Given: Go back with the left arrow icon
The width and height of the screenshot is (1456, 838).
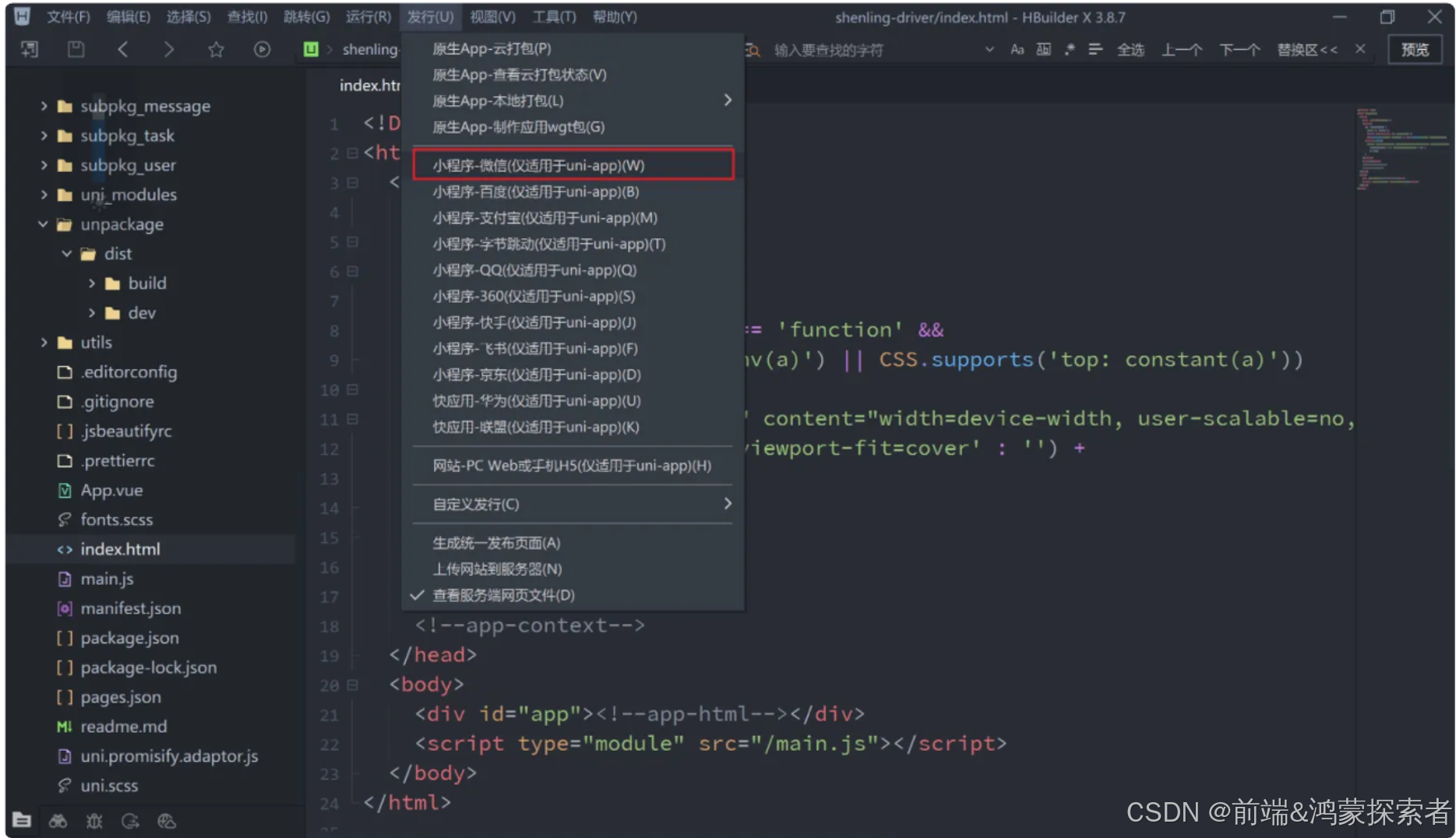Looking at the screenshot, I should [122, 49].
